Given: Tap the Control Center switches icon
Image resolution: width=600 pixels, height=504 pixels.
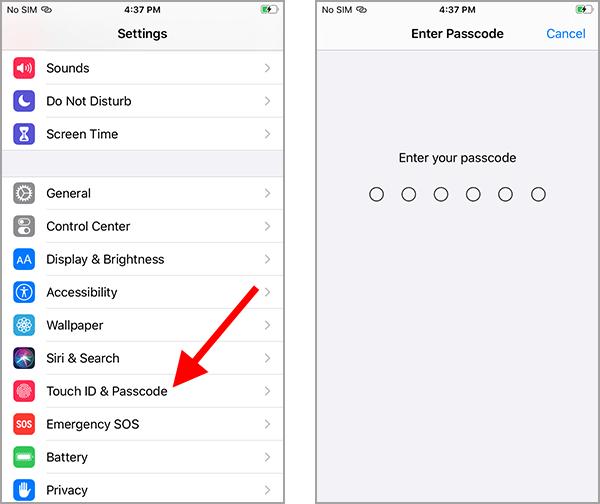Looking at the screenshot, I should [24, 226].
